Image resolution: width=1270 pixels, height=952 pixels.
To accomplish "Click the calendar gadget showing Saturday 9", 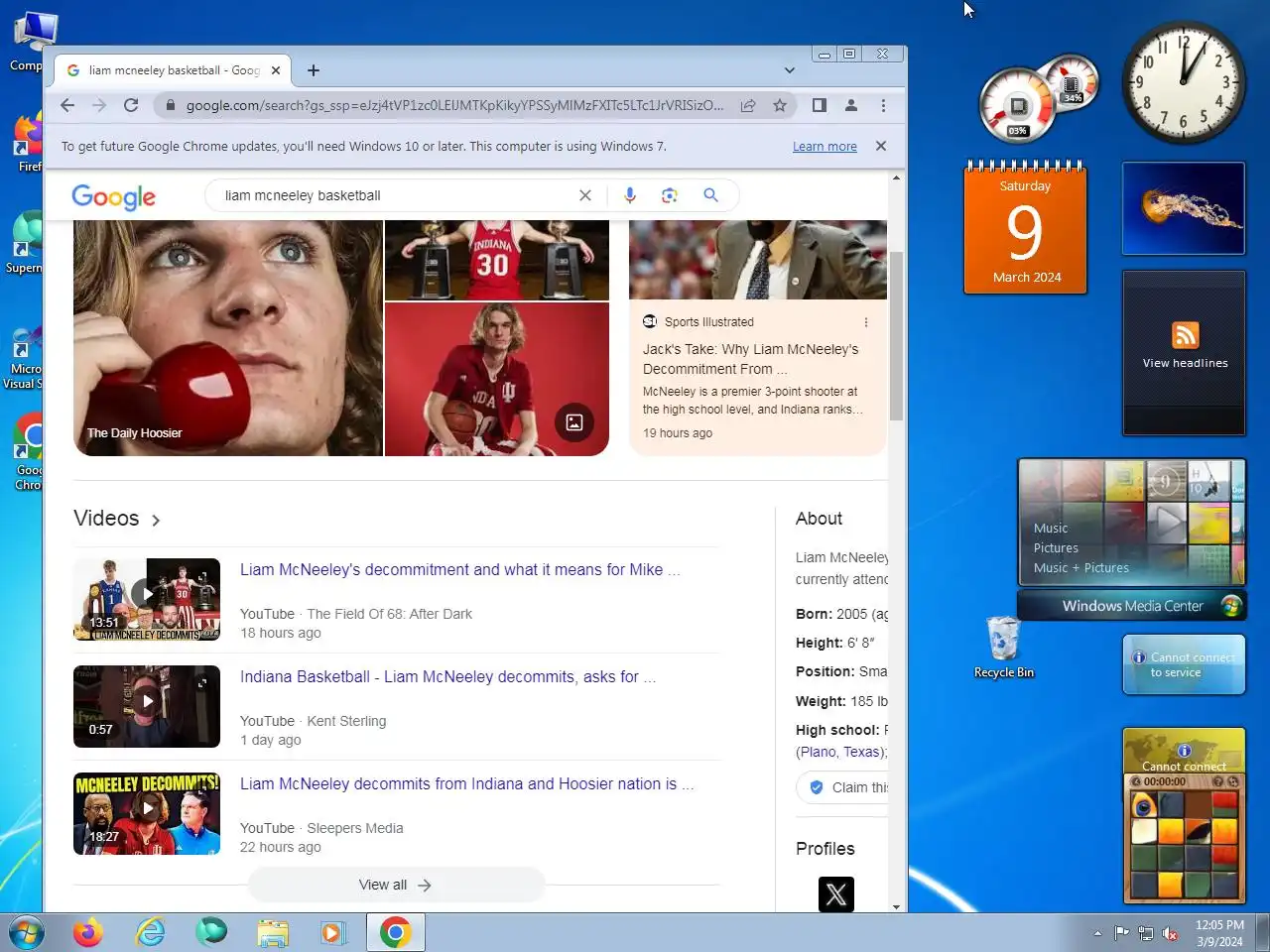I will point(1026,229).
